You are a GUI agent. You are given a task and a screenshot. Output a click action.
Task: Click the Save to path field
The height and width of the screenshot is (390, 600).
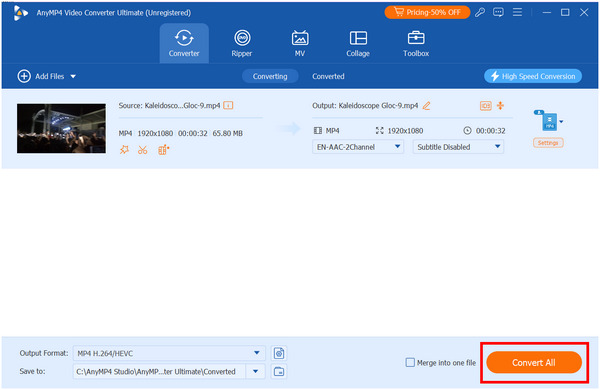pyautogui.click(x=159, y=372)
